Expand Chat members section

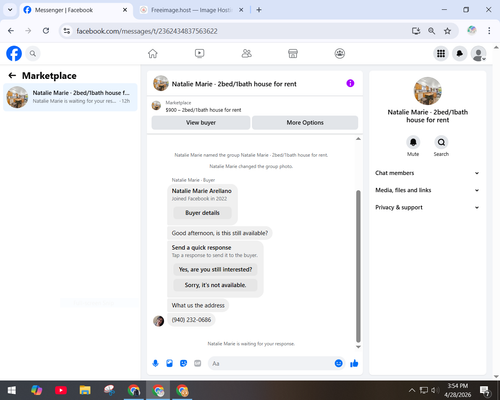(427, 173)
